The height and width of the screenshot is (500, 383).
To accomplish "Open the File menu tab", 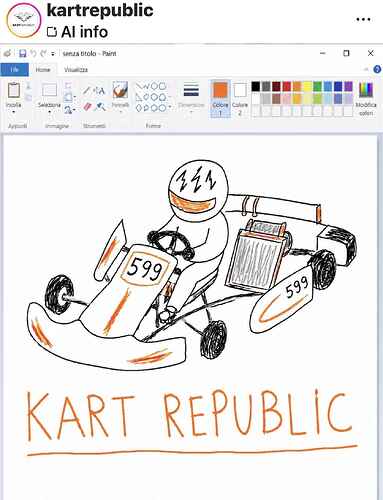I will pos(14,70).
